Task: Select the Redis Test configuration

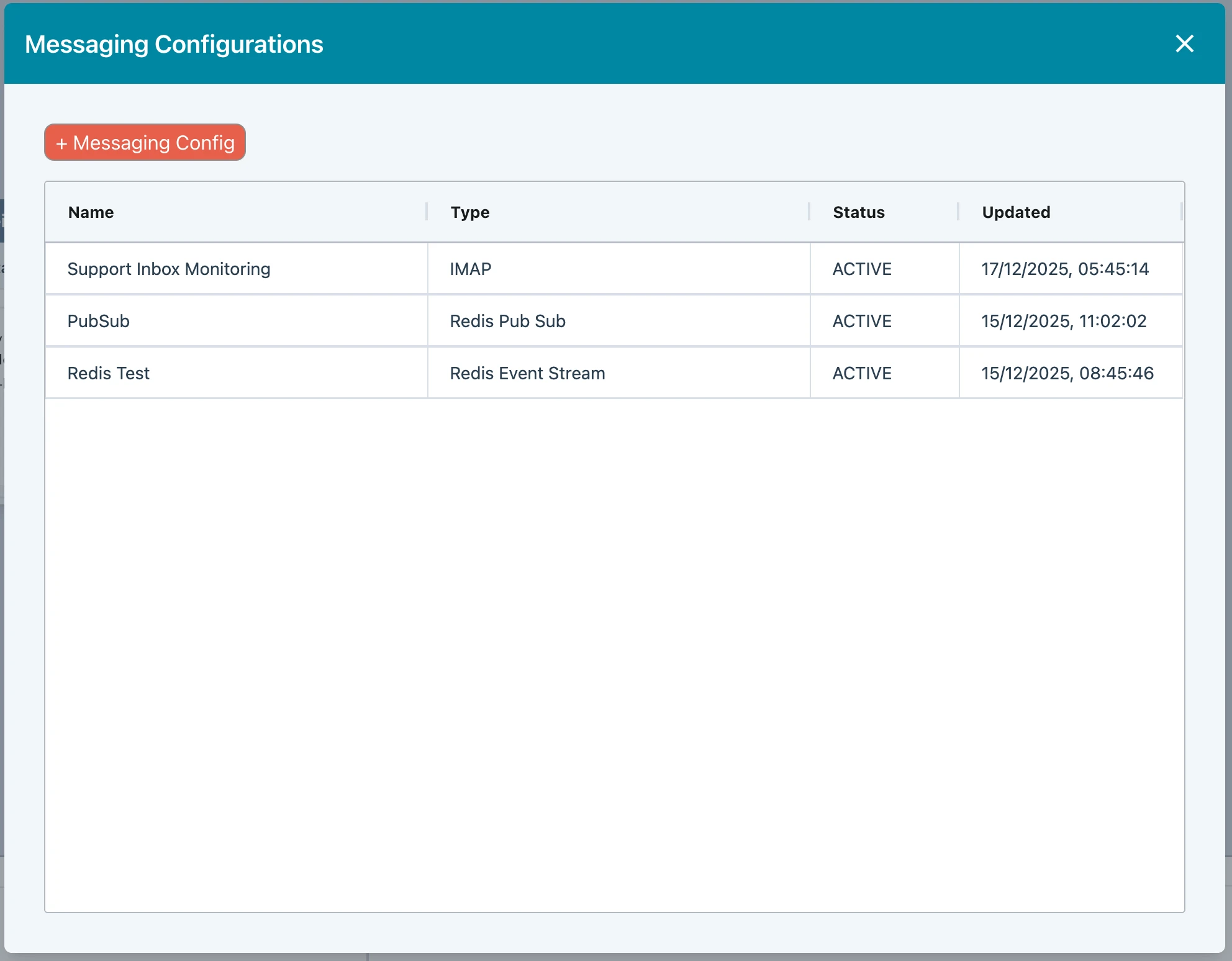Action: pyautogui.click(x=109, y=373)
